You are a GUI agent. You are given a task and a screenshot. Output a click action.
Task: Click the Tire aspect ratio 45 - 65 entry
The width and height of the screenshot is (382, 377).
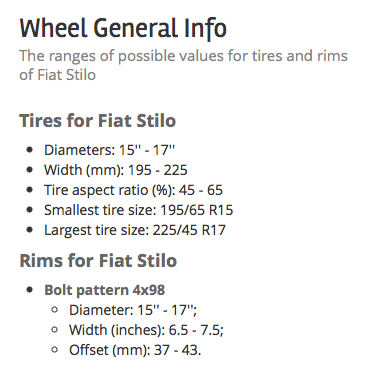133,190
